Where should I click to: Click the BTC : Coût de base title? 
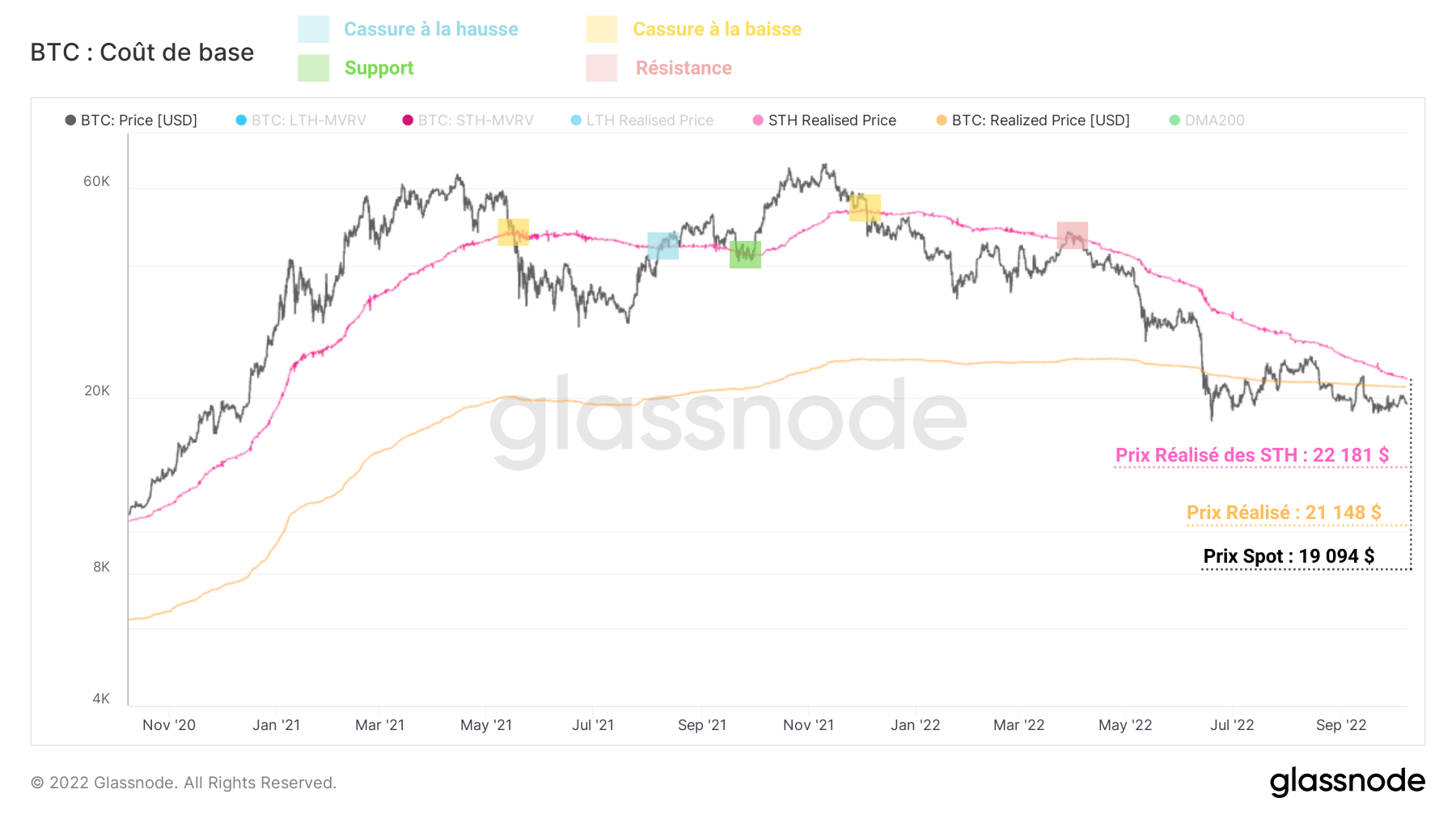click(142, 53)
